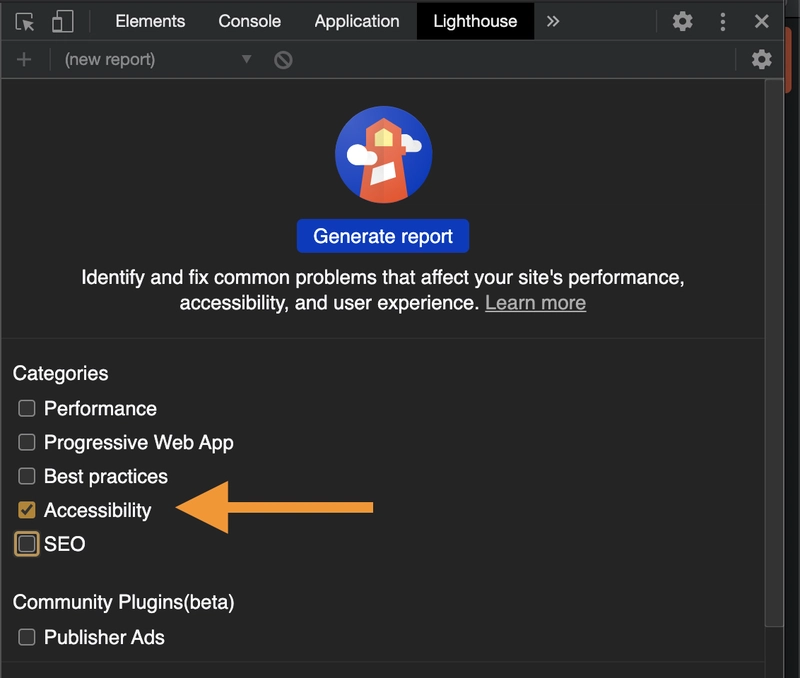Uncheck the Accessibility checkbox

(27, 510)
